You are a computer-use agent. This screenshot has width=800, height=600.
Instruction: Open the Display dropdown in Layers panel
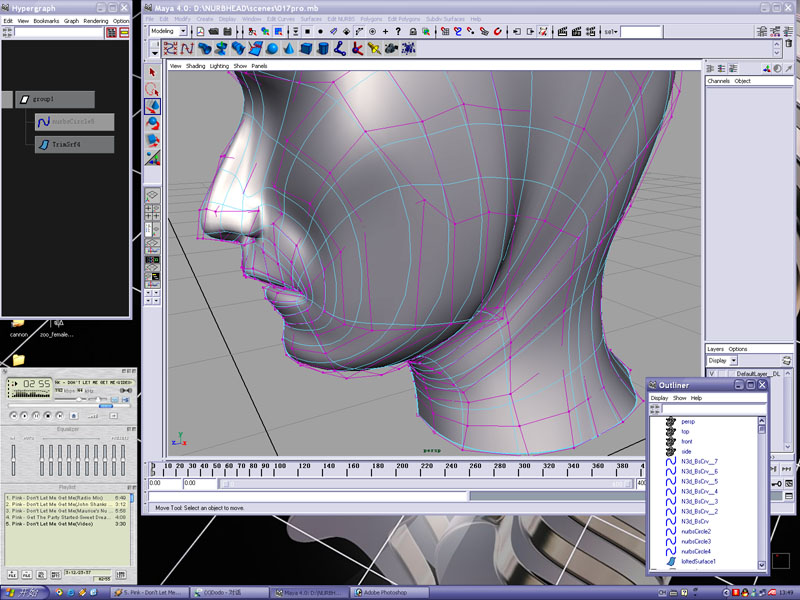[734, 361]
